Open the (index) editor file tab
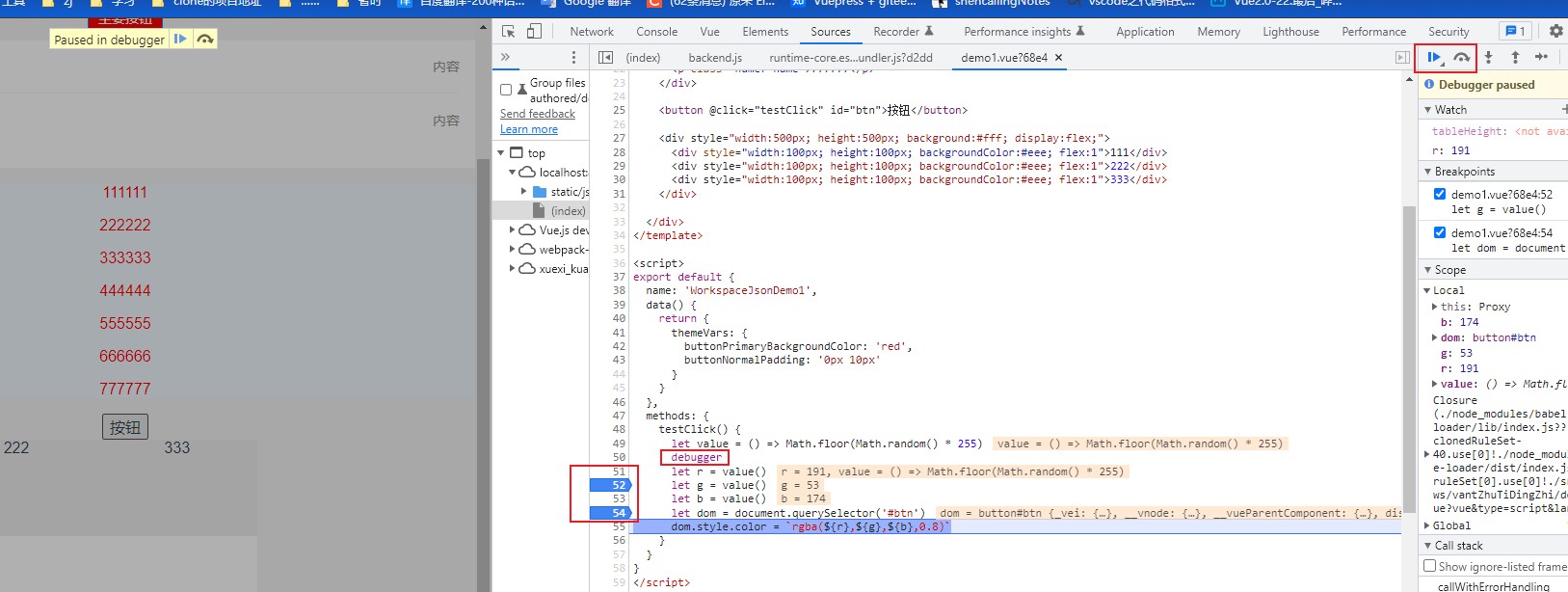1568x592 pixels. (643, 58)
